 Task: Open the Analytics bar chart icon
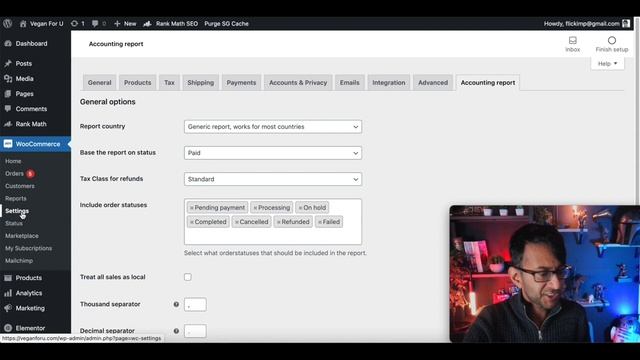tap(8, 293)
